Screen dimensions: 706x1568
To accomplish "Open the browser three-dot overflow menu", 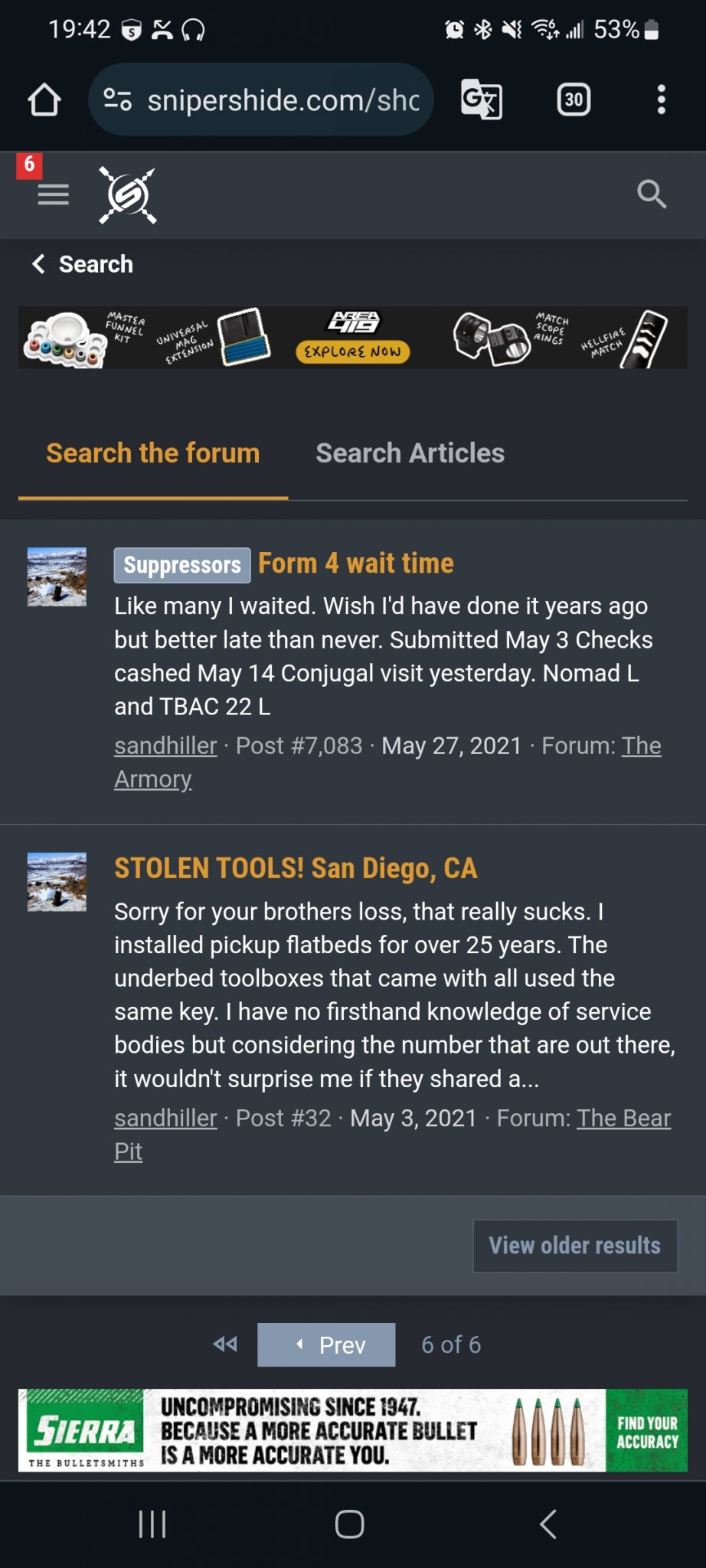I will click(x=662, y=100).
